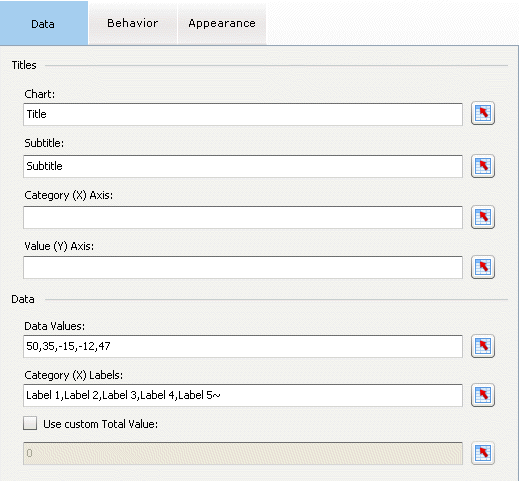519x481 pixels.
Task: Click the Data Values input field
Action: click(243, 346)
